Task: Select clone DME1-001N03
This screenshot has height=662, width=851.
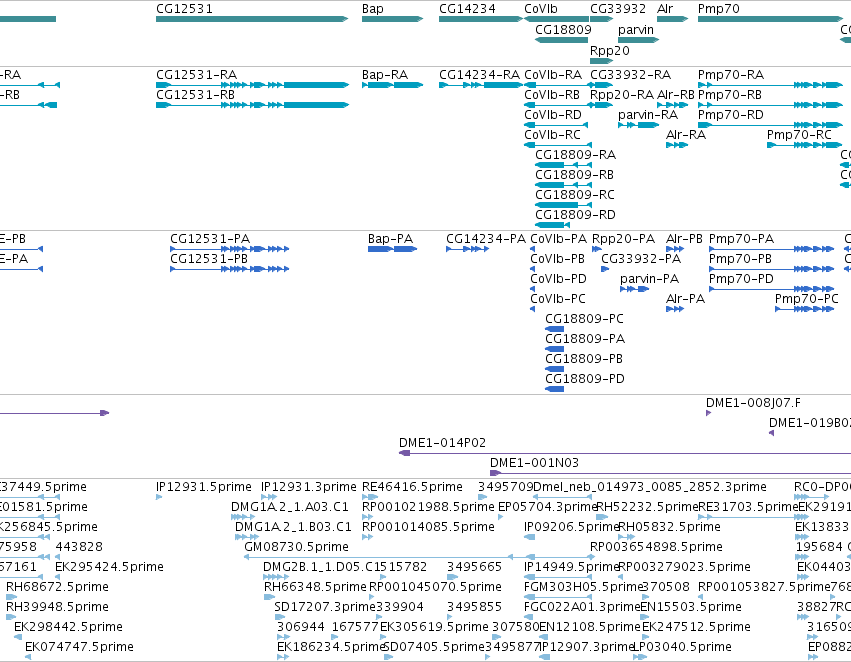Action: click(x=534, y=463)
